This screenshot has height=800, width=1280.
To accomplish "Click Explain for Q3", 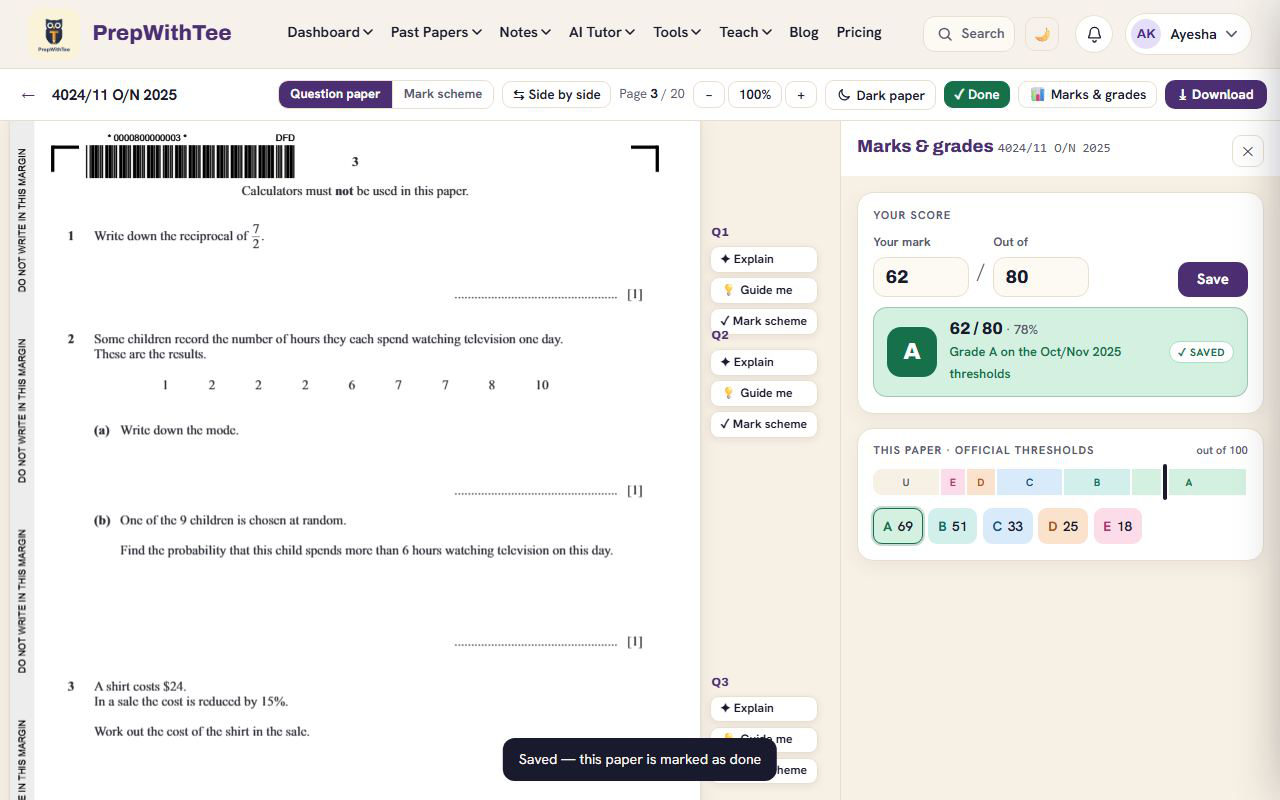I will click(764, 708).
